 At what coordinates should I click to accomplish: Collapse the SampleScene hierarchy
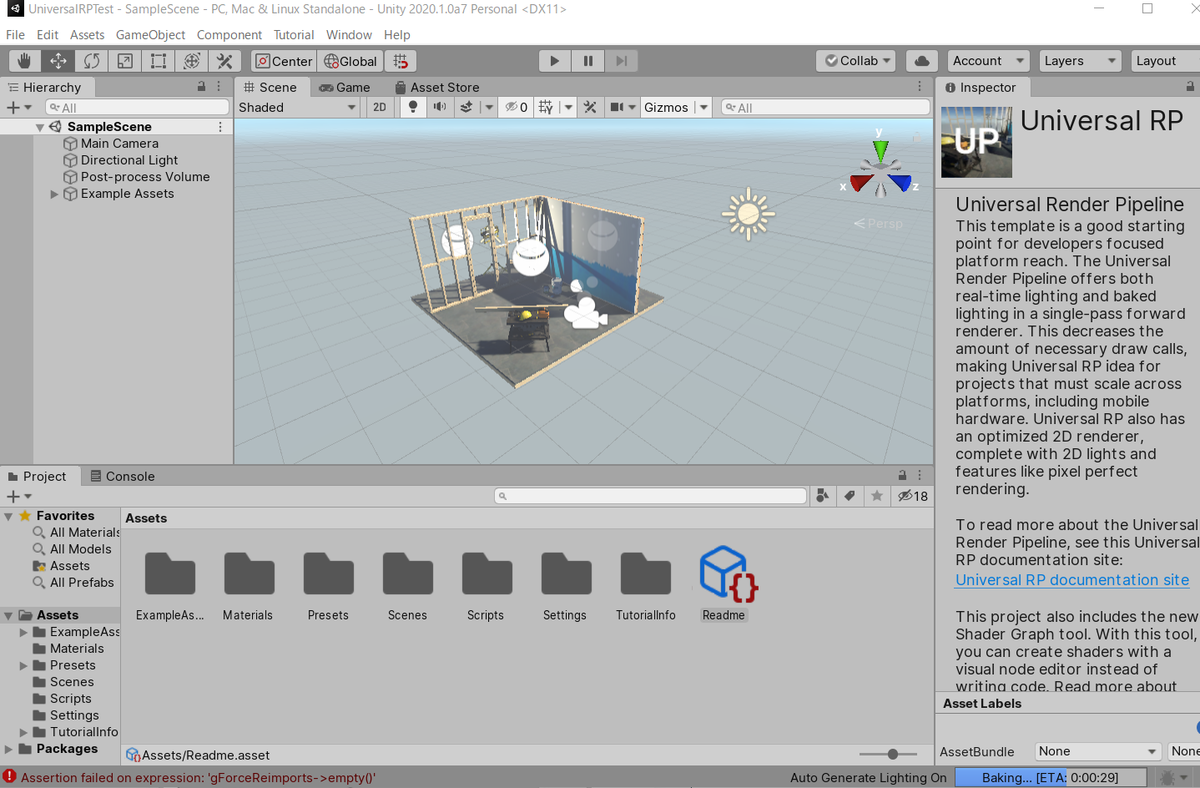point(40,127)
